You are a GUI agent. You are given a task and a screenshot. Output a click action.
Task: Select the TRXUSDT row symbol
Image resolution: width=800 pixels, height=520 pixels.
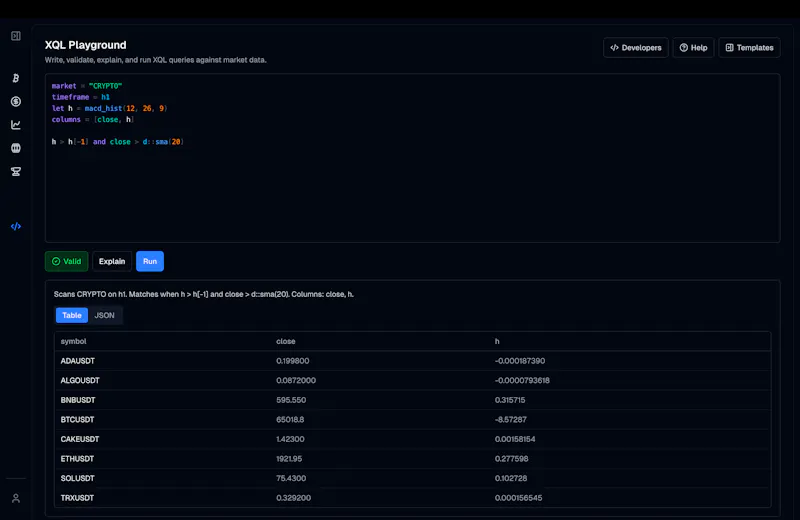[x=77, y=498]
